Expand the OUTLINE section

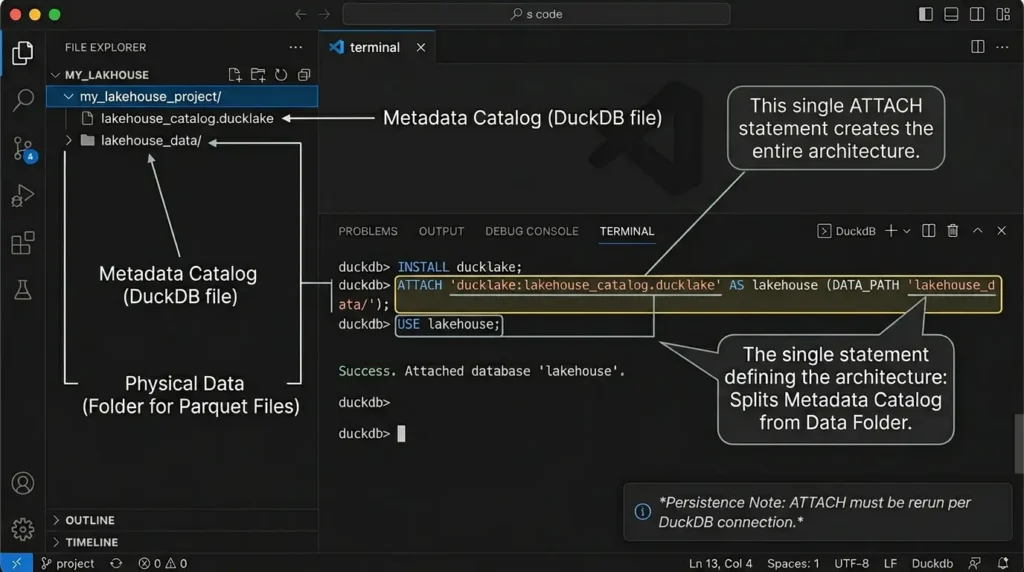[56, 520]
